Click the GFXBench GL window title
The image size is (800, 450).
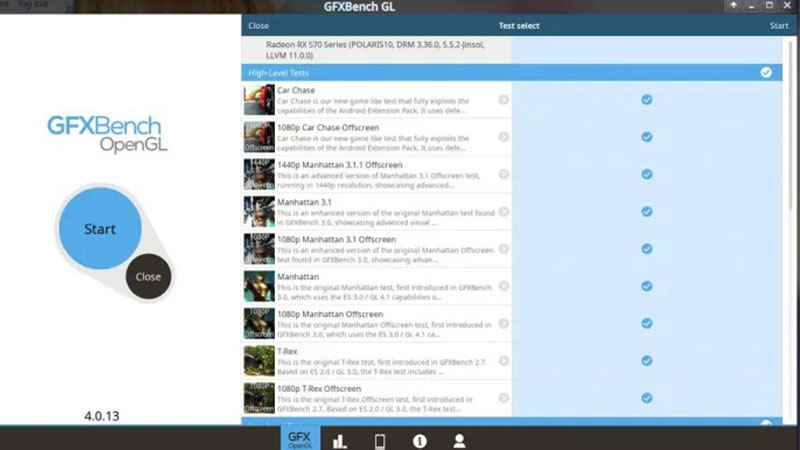[x=359, y=7]
